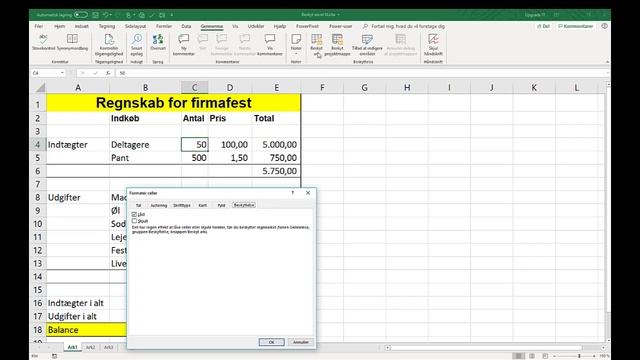
Task: Click the Select All corner triangle
Action: coord(40,87)
